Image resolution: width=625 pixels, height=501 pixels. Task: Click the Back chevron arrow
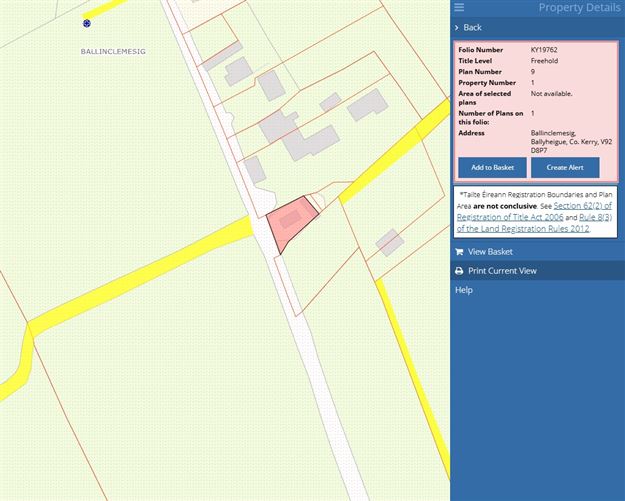pos(457,28)
